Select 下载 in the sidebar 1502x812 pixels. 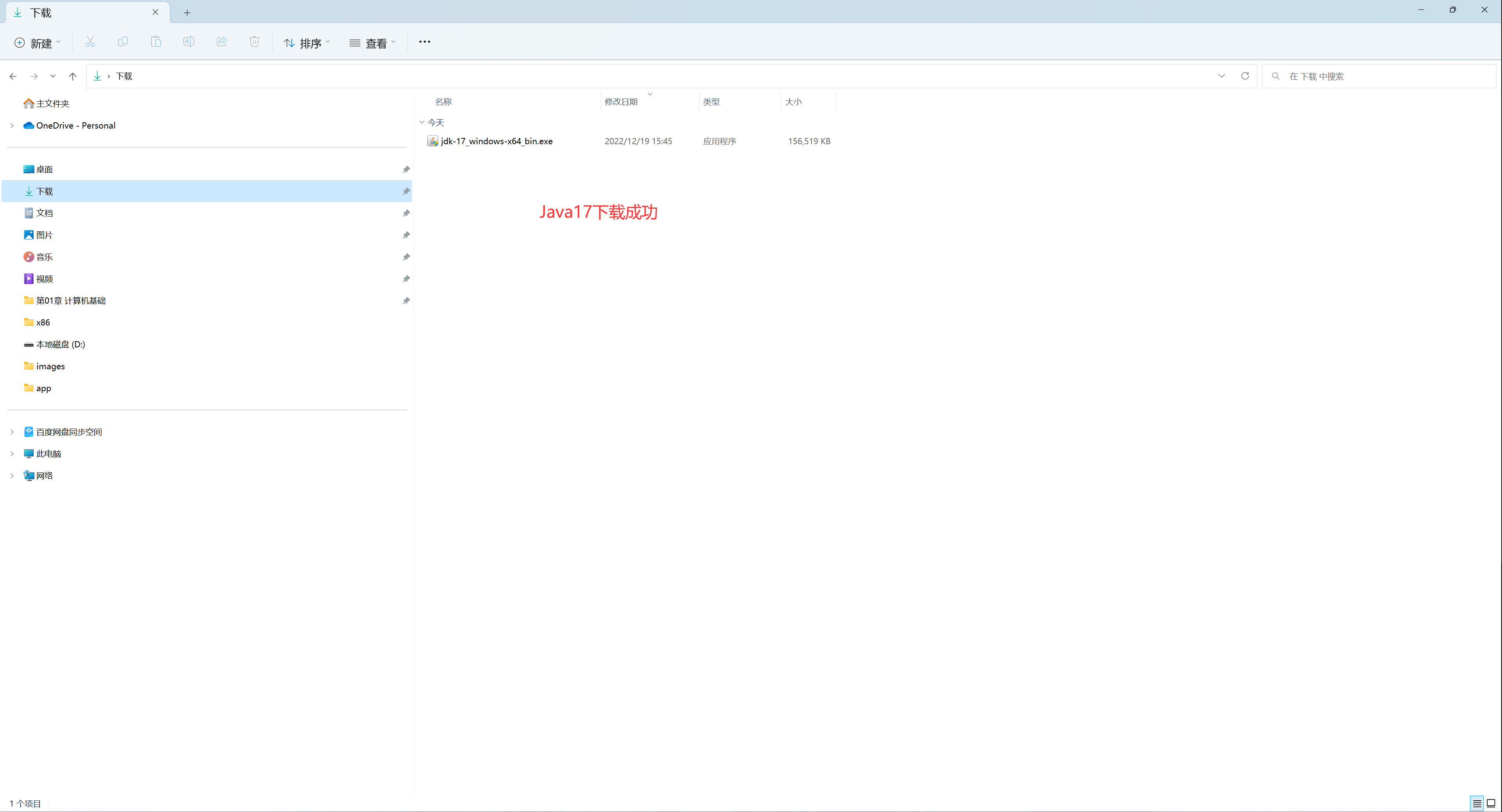206,191
